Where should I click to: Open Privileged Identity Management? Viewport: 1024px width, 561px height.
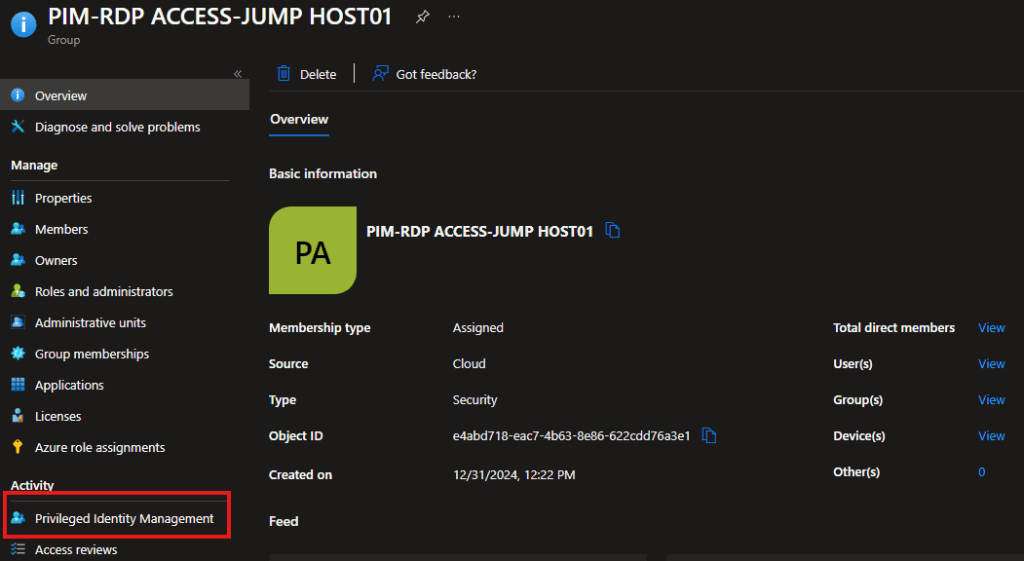pyautogui.click(x=124, y=518)
